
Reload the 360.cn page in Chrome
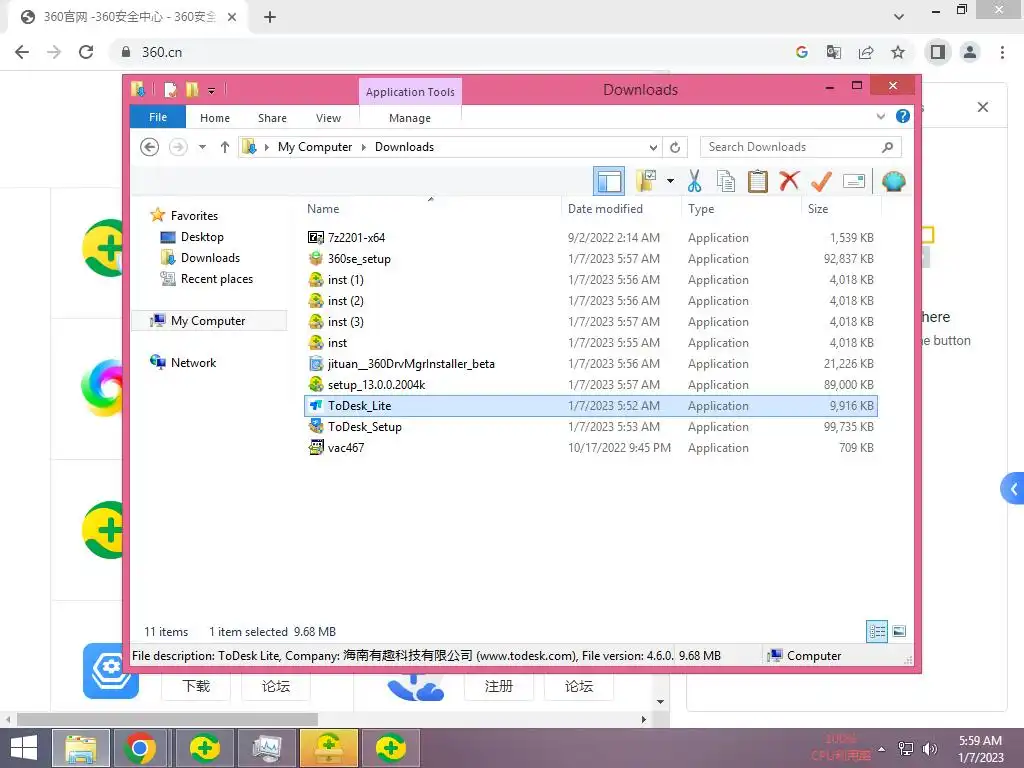86,52
